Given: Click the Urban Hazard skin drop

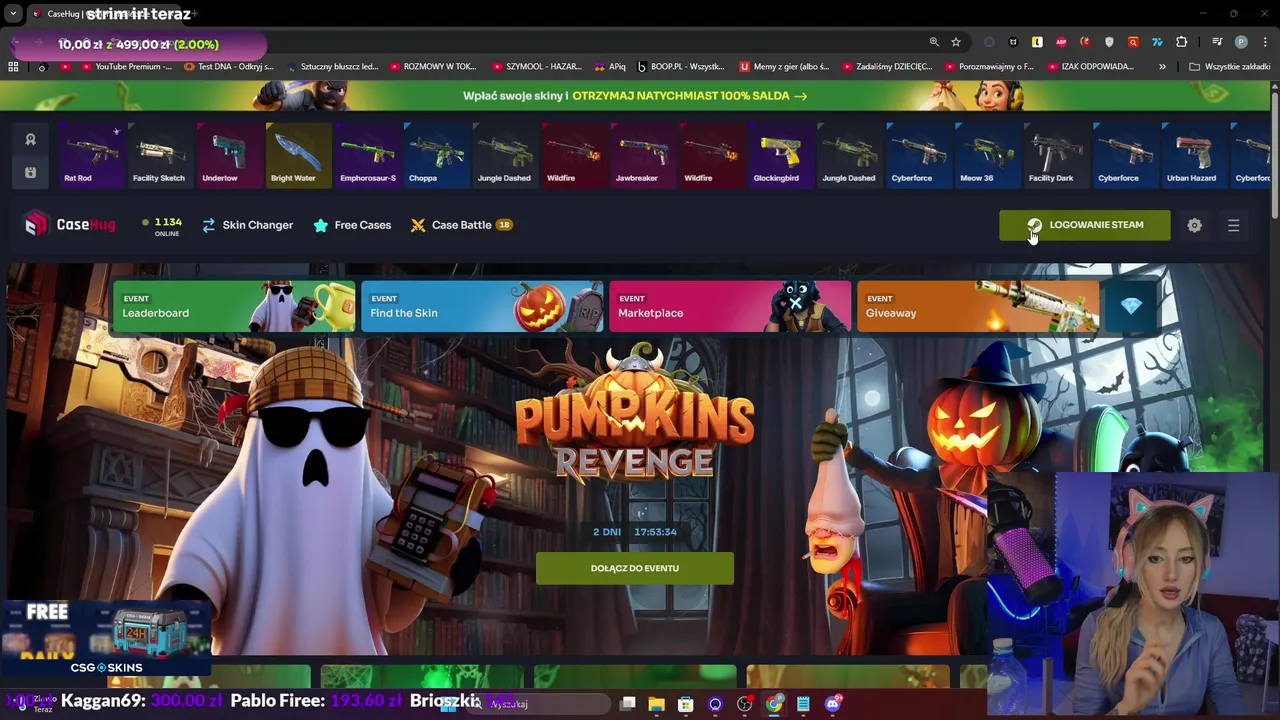Looking at the screenshot, I should (x=1194, y=155).
